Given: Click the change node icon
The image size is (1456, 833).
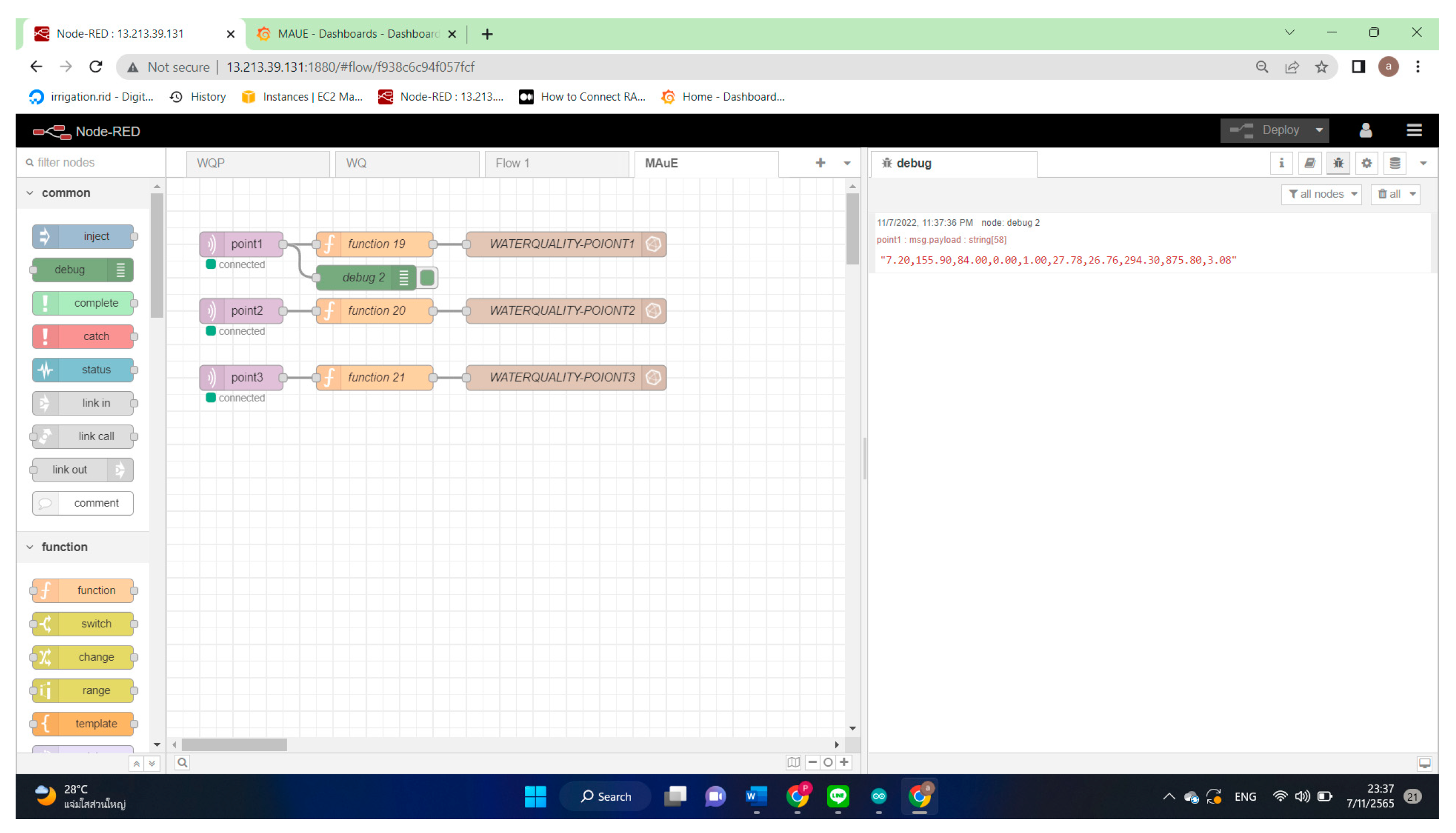Looking at the screenshot, I should pos(48,656).
